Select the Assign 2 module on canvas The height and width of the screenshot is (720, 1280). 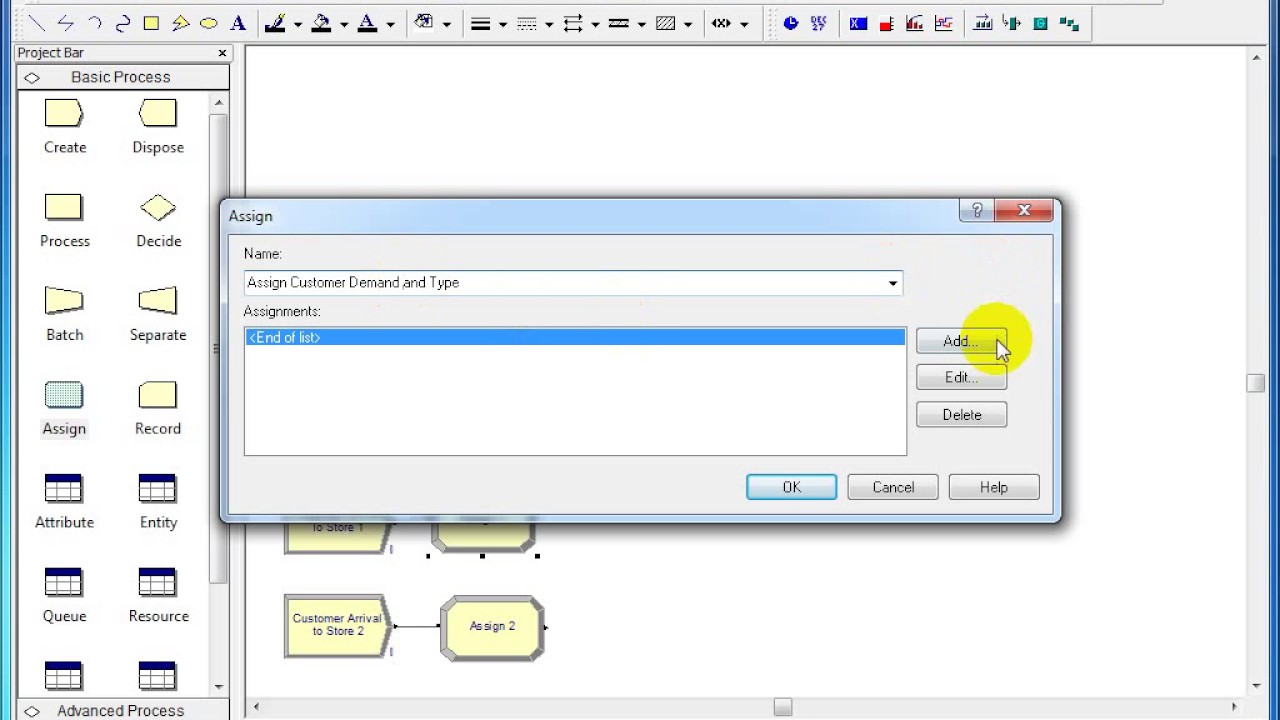coord(492,627)
